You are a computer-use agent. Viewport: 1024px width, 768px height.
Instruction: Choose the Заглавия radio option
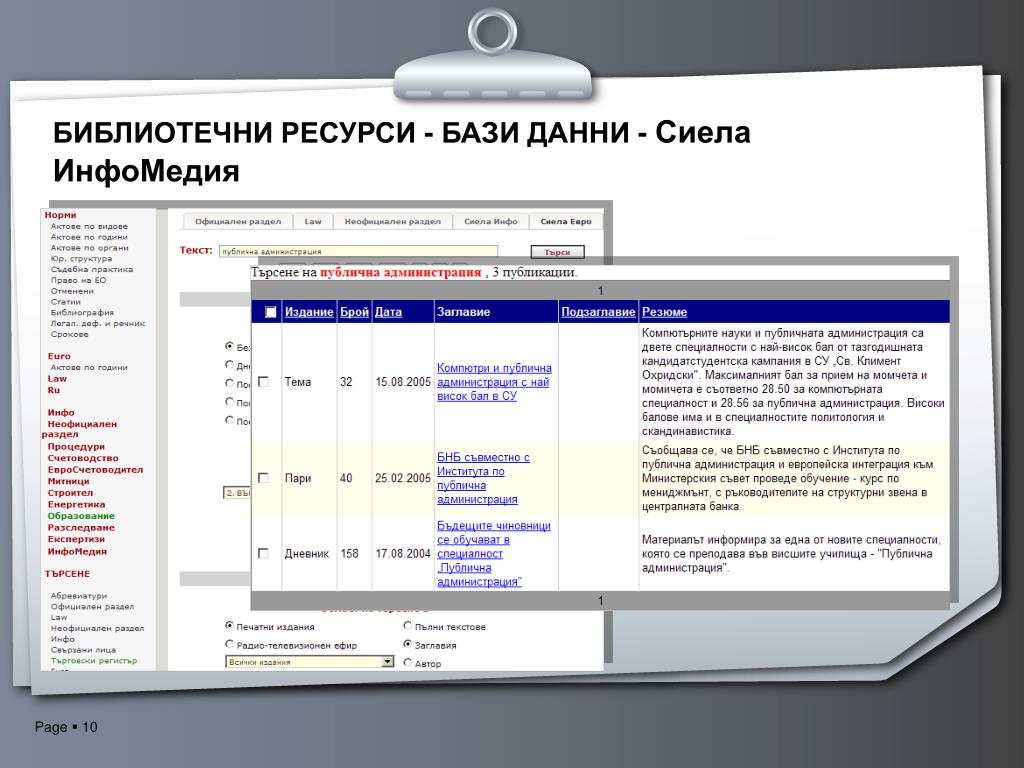click(x=408, y=644)
